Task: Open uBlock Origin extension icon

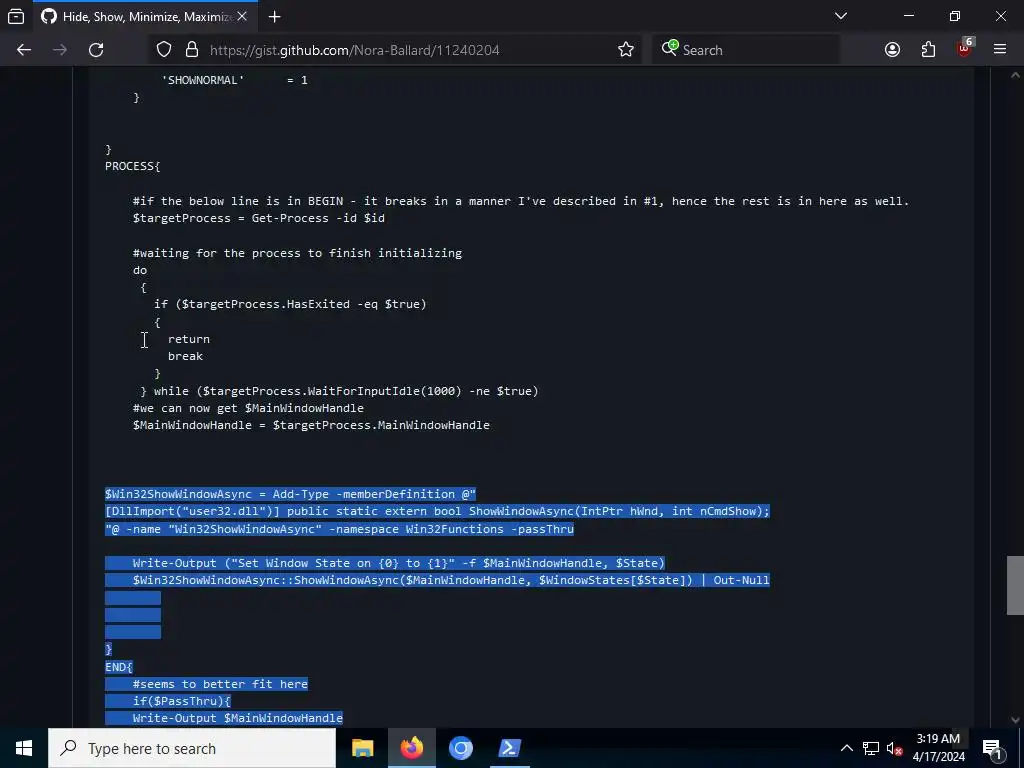Action: click(x=965, y=49)
